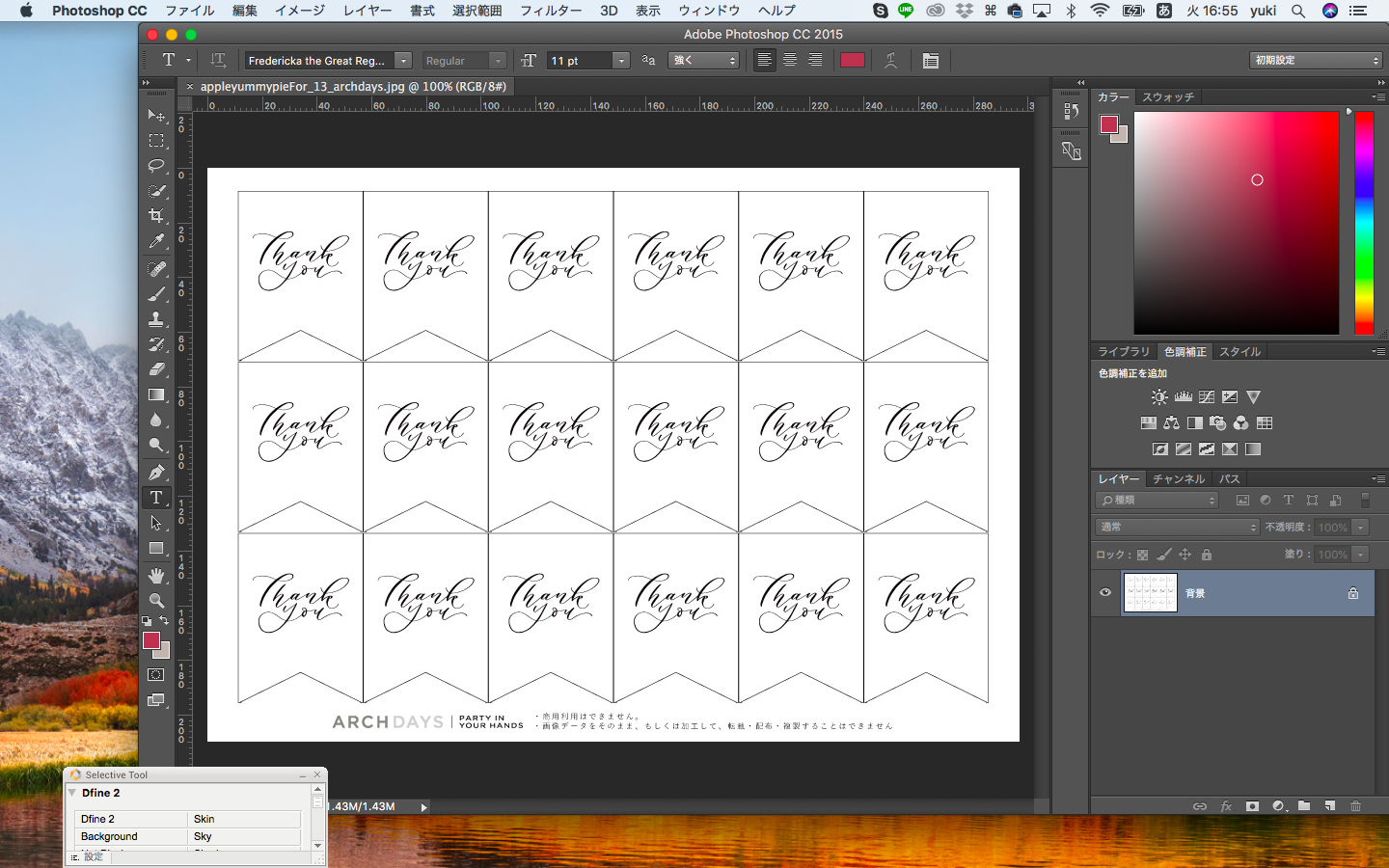Click the Background button in Selective Tool

click(130, 836)
